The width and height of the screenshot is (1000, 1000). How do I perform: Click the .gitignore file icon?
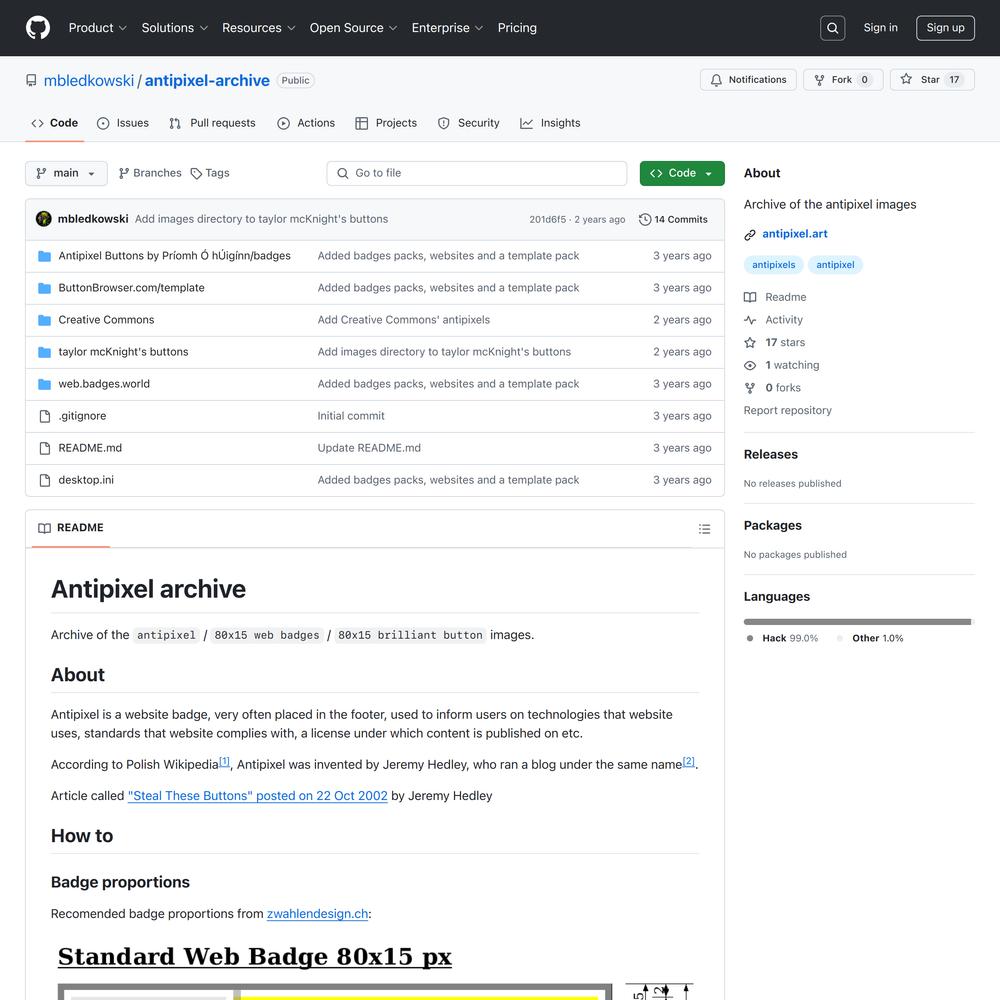(45, 416)
